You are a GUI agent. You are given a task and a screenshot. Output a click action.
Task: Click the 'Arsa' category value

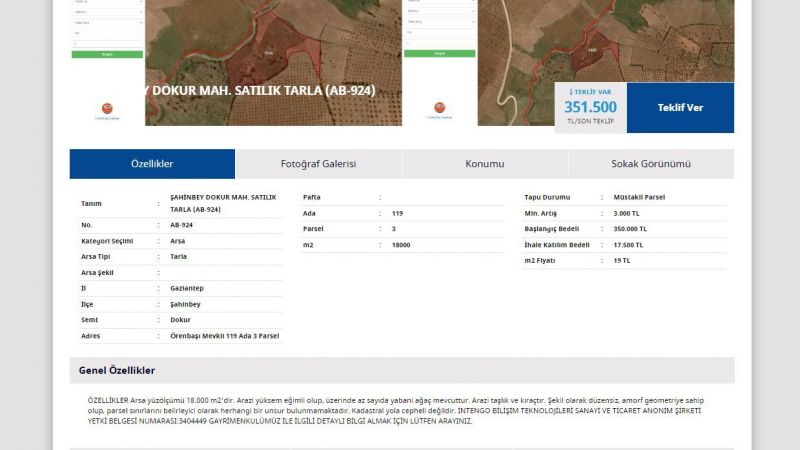point(178,241)
